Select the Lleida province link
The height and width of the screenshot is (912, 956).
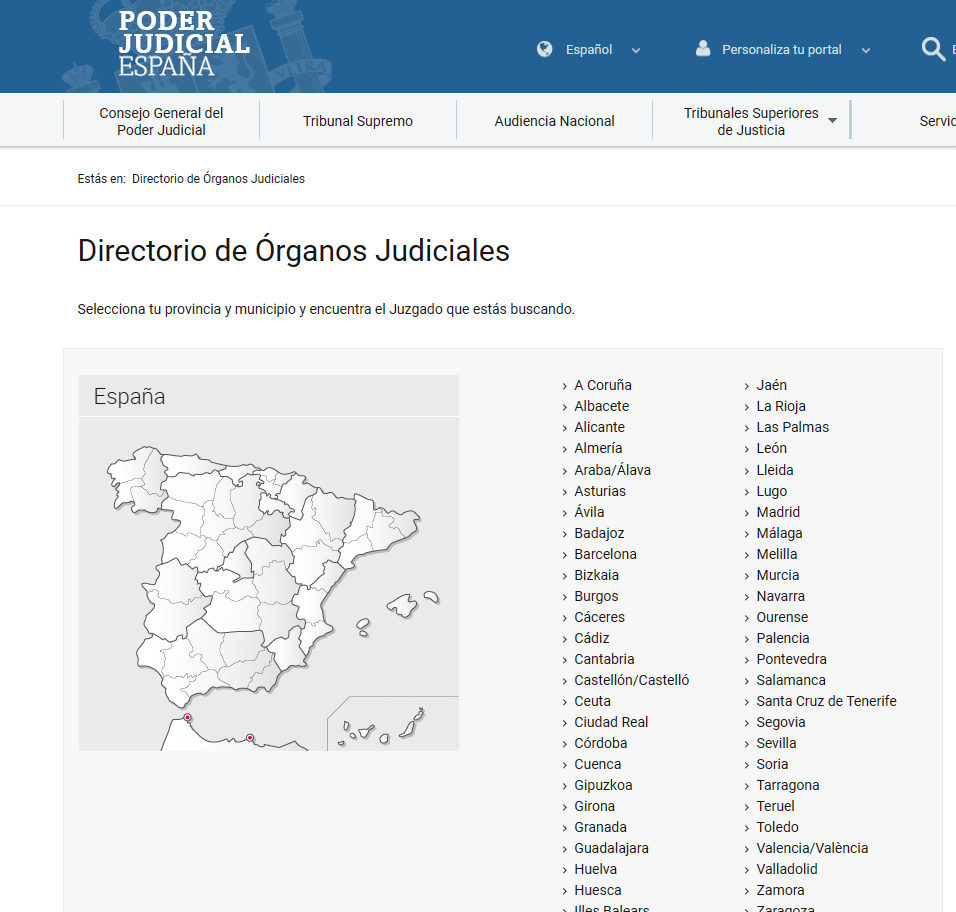coord(775,470)
